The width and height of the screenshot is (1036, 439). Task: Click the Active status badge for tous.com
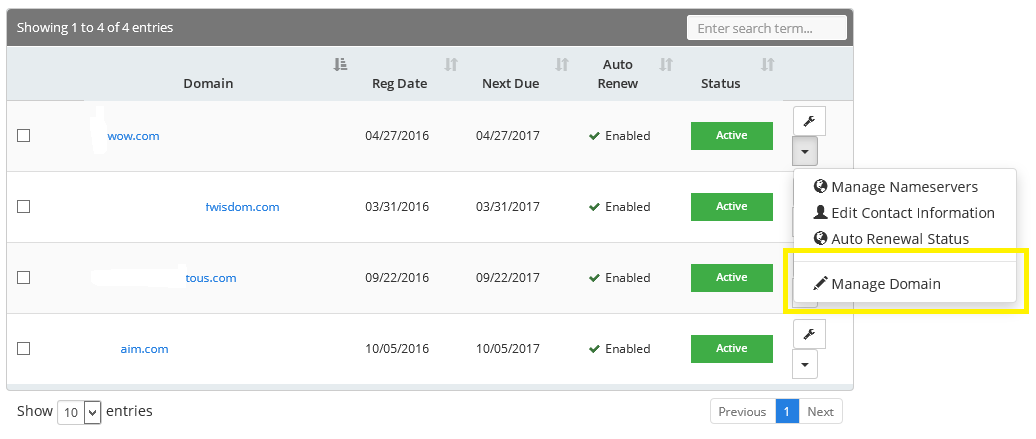731,278
